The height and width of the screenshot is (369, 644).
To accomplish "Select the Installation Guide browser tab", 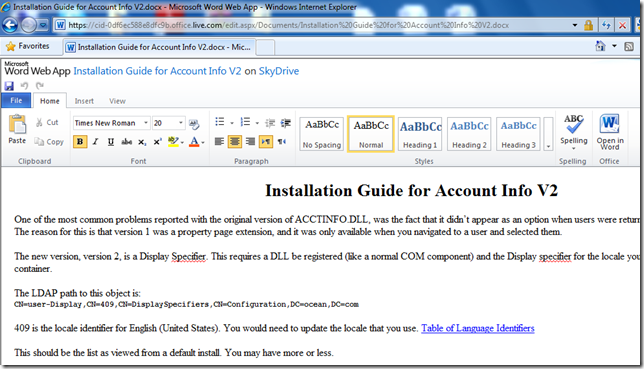I will click(160, 47).
